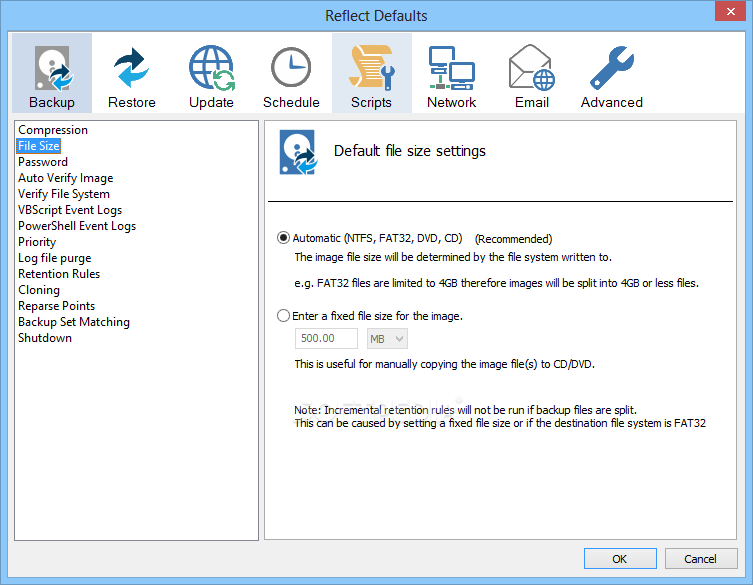753x585 pixels.
Task: Open Reparse Points settings
Action: pos(57,306)
